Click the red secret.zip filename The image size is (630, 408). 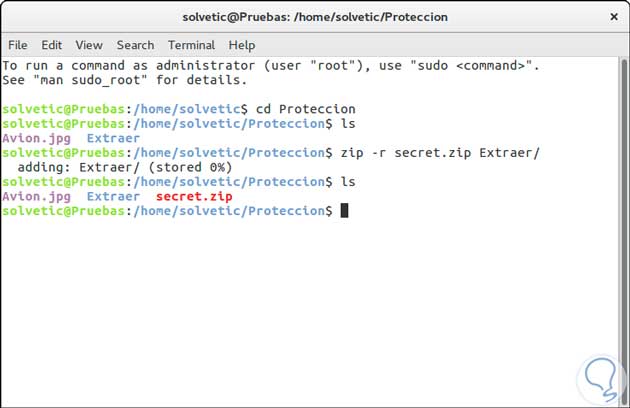[x=194, y=197]
